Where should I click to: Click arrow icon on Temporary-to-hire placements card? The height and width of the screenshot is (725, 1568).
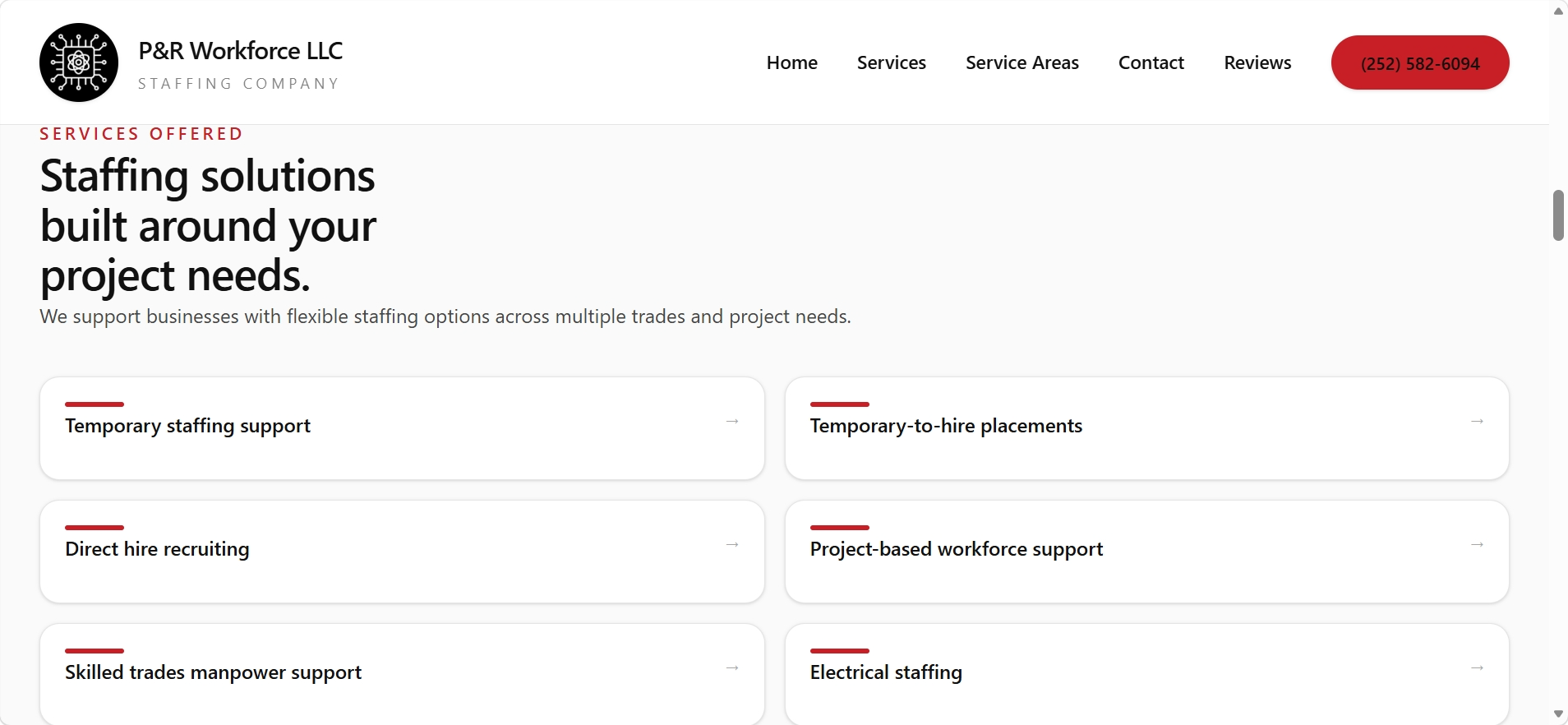point(1477,422)
